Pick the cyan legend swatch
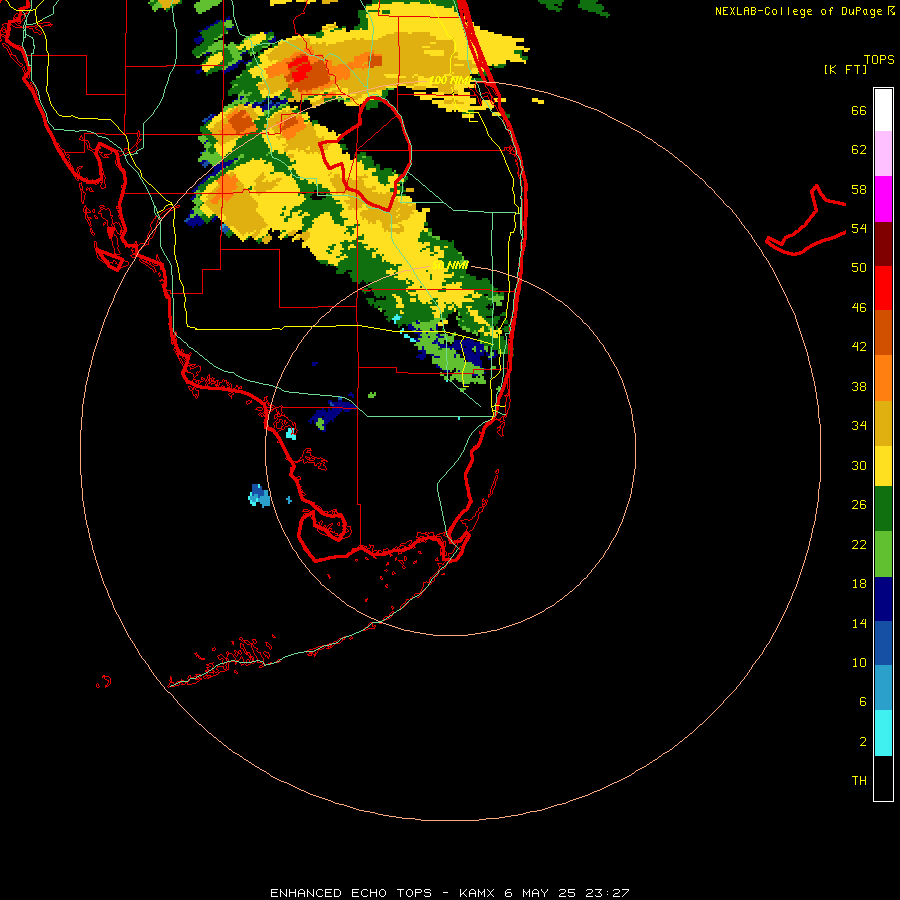Screen dimensions: 900x900 tap(883, 733)
